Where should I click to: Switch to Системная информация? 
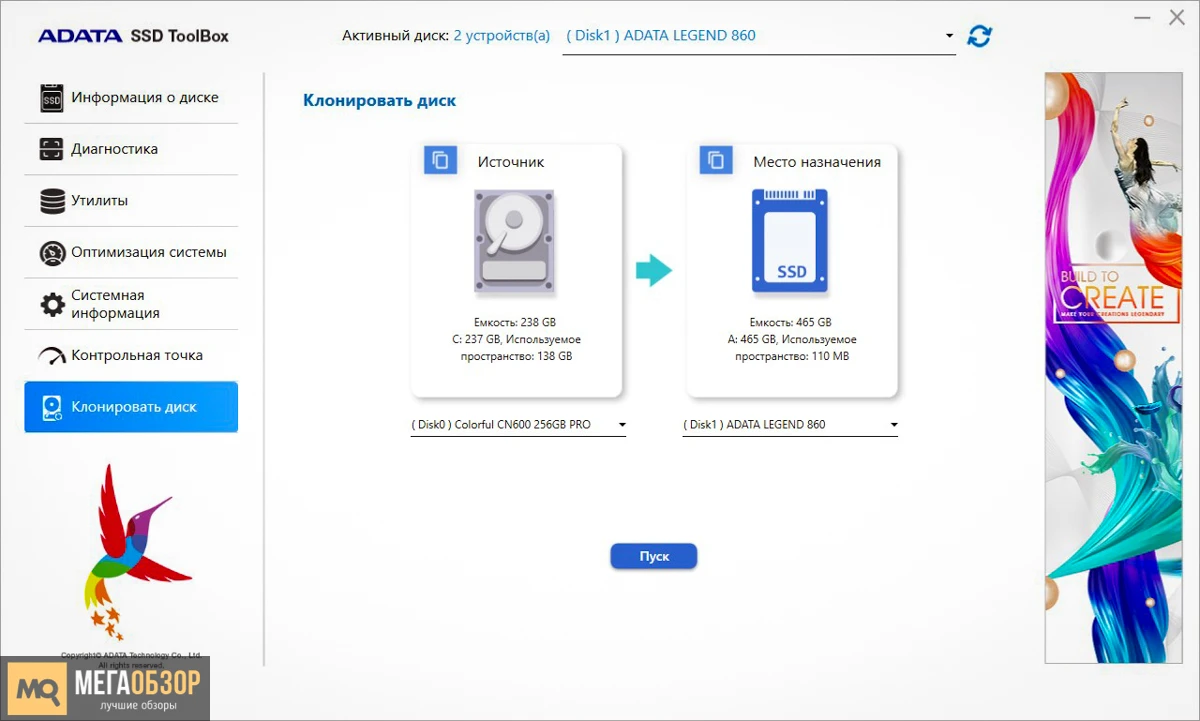click(x=131, y=304)
